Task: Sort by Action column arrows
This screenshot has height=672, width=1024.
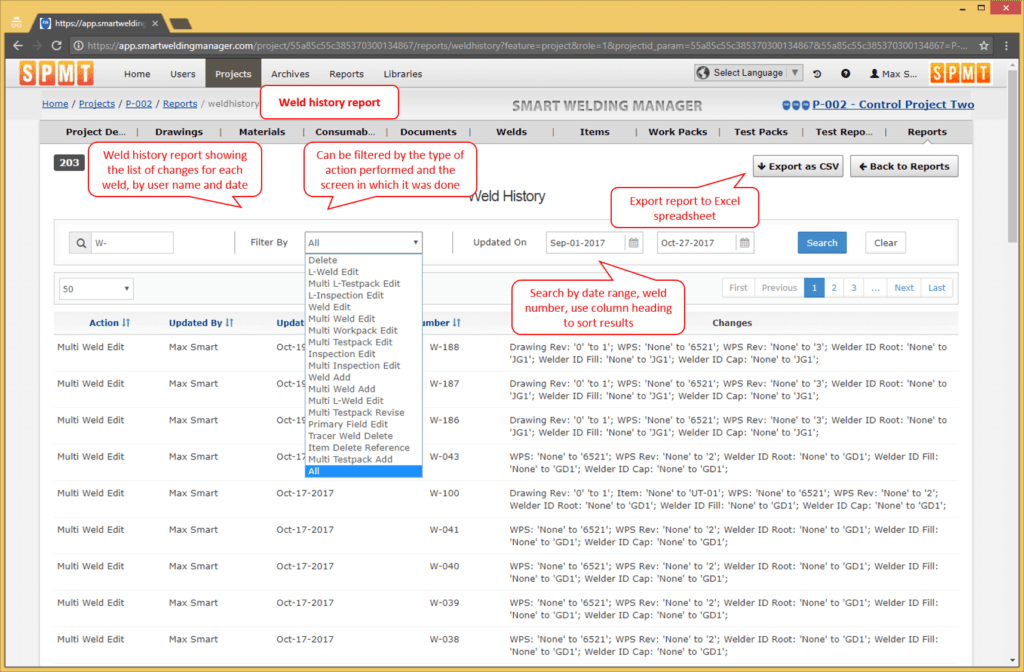Action: [126, 323]
